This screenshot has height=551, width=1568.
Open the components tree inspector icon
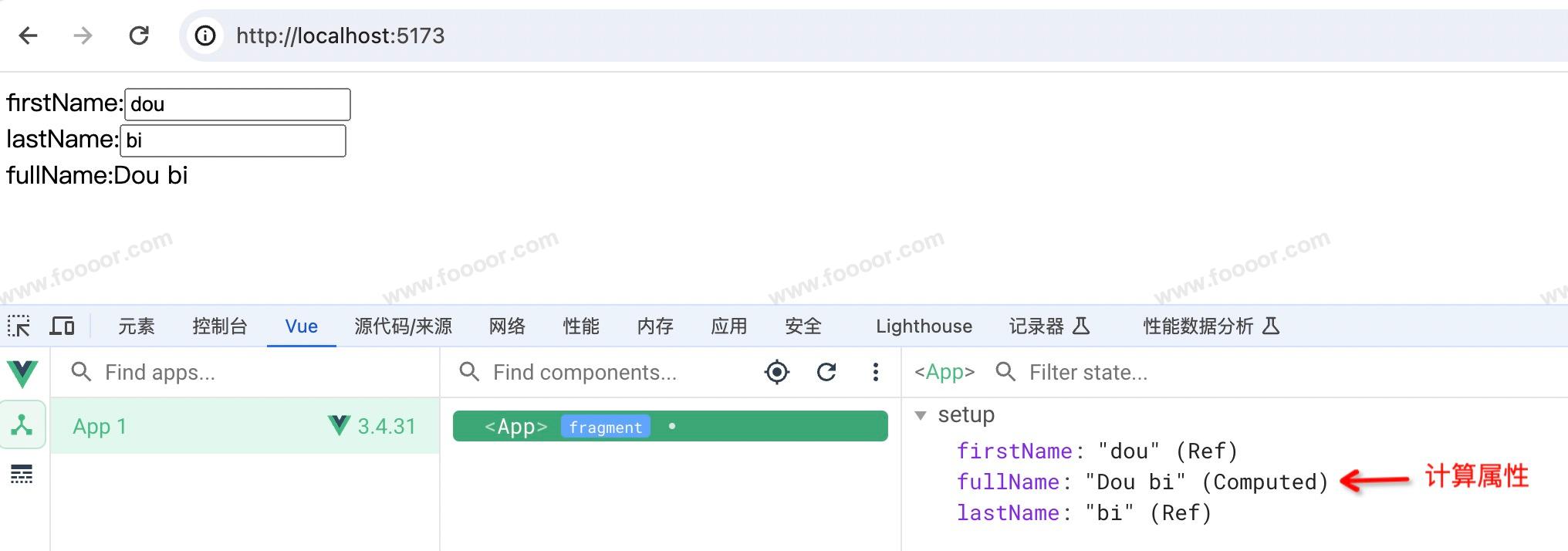point(22,425)
